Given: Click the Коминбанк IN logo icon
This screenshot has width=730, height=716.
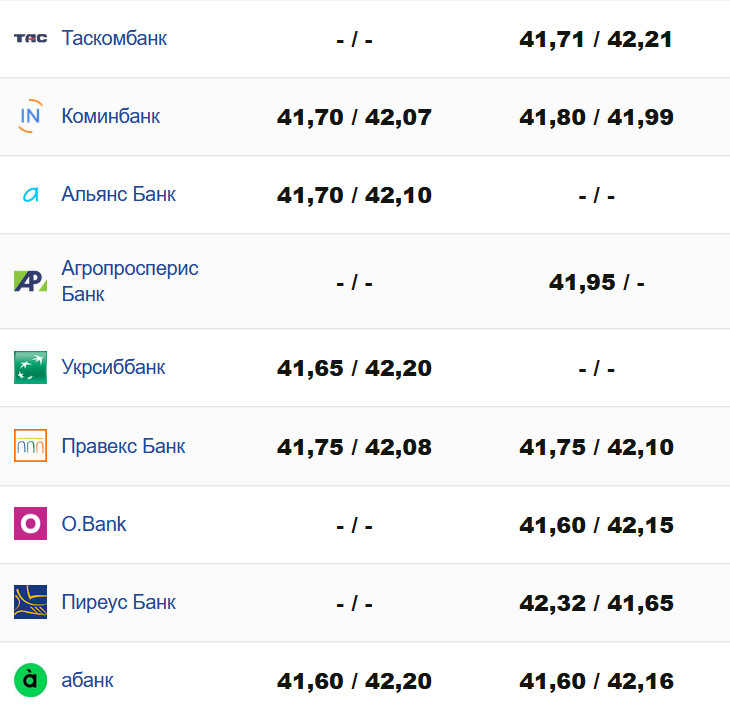Looking at the screenshot, I should click(30, 116).
